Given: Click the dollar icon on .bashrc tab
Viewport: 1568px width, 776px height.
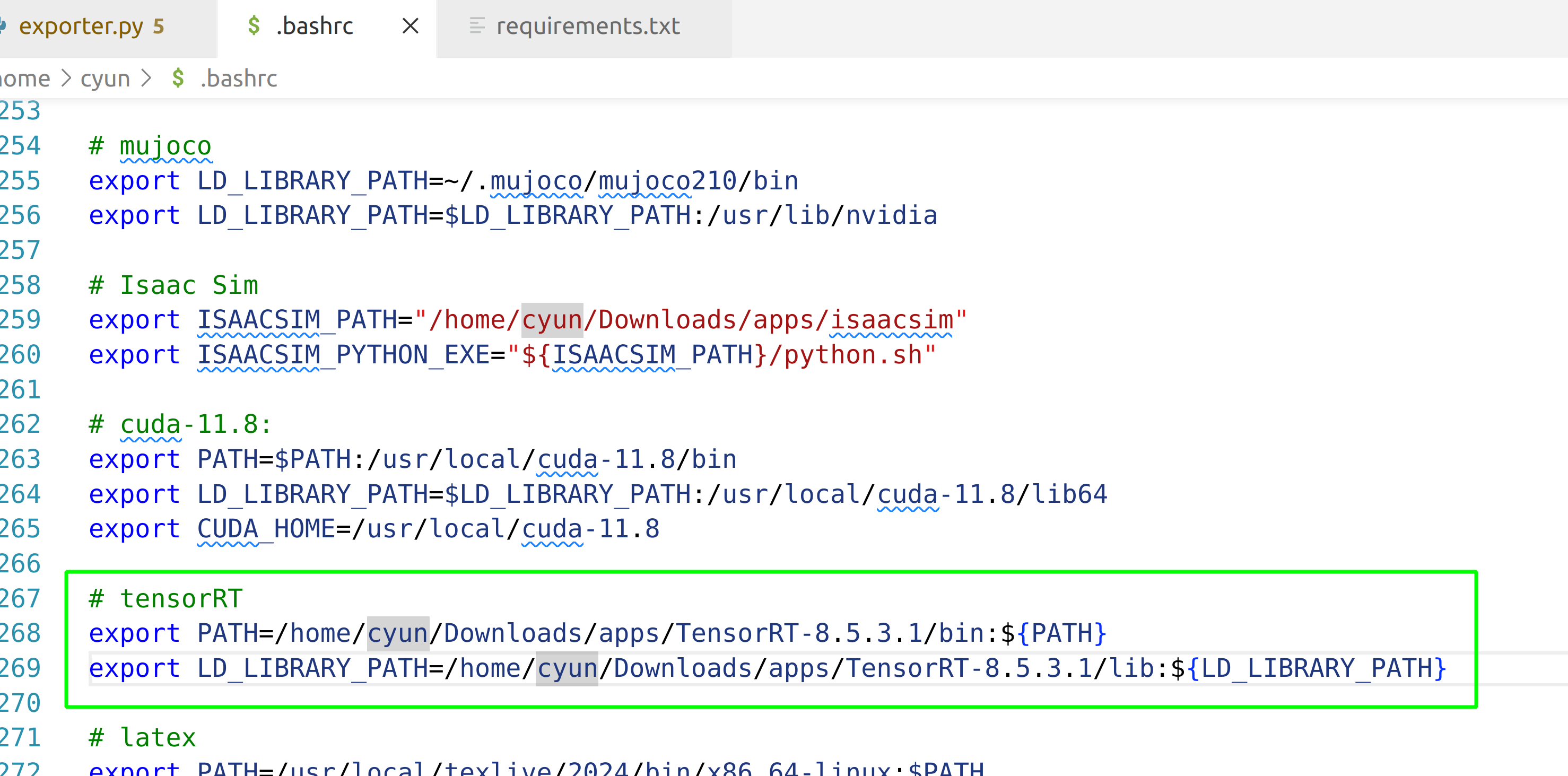Looking at the screenshot, I should 254,26.
